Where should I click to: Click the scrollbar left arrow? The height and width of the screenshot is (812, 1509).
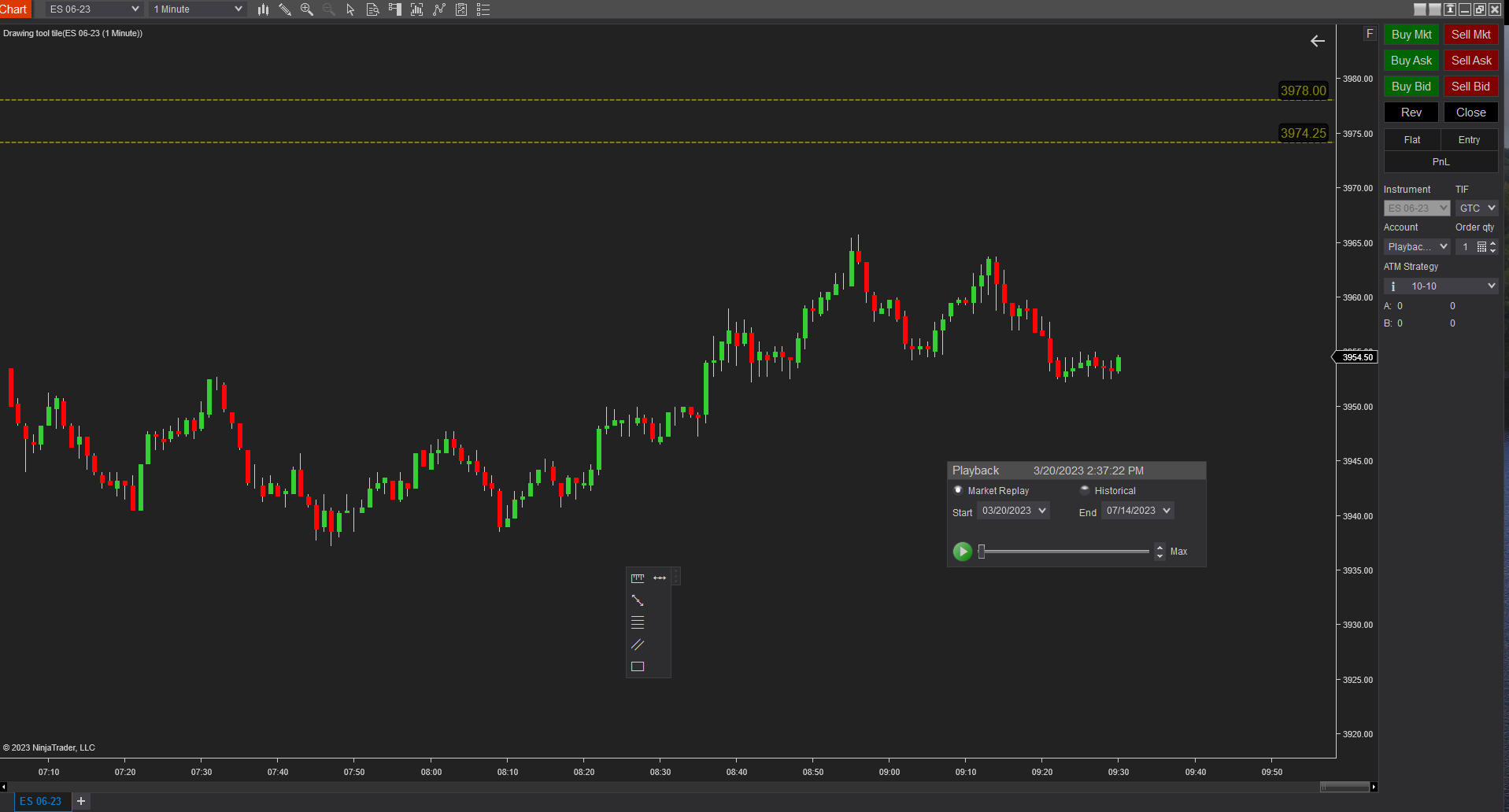[x=4, y=787]
